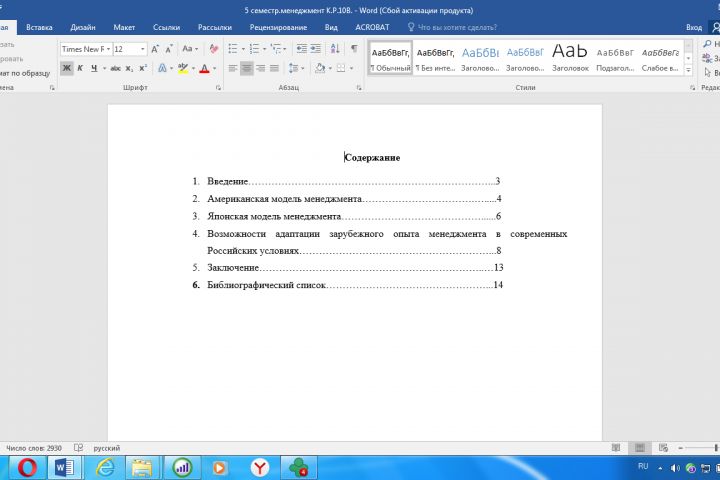Toggle show paragraph marks button
Image resolution: width=720 pixels, height=480 pixels.
point(354,49)
